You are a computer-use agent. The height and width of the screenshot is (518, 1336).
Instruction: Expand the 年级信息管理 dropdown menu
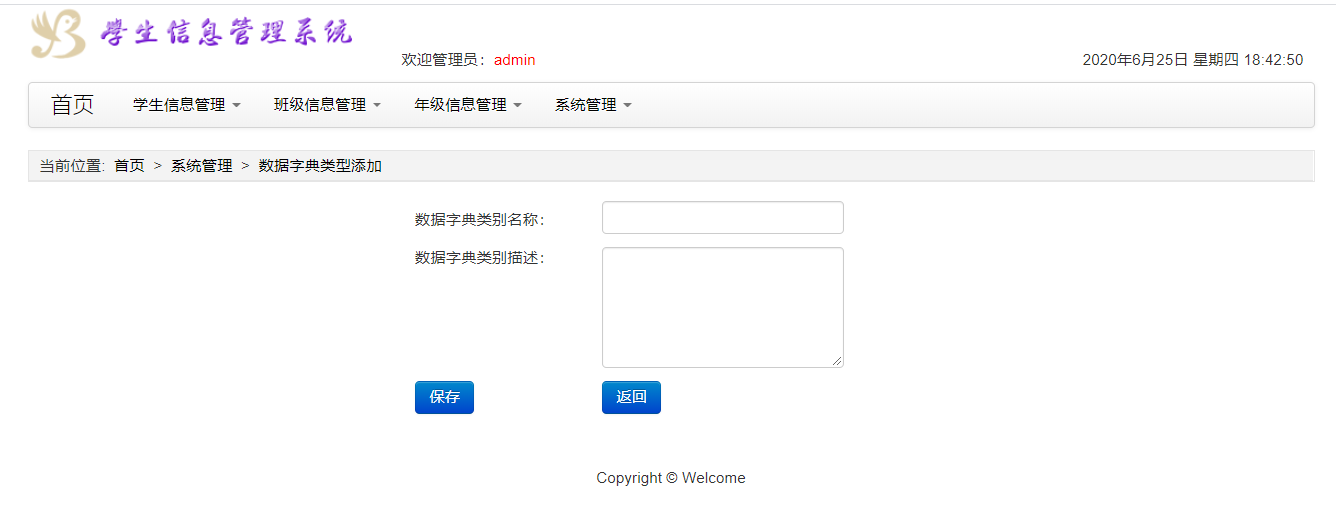tap(468, 105)
